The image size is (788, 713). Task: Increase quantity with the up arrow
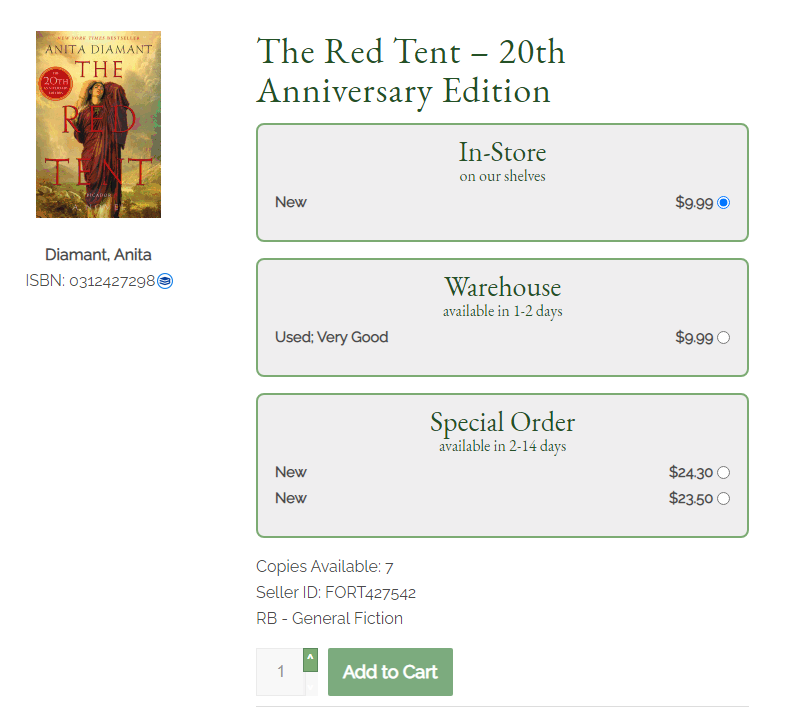[x=311, y=660]
